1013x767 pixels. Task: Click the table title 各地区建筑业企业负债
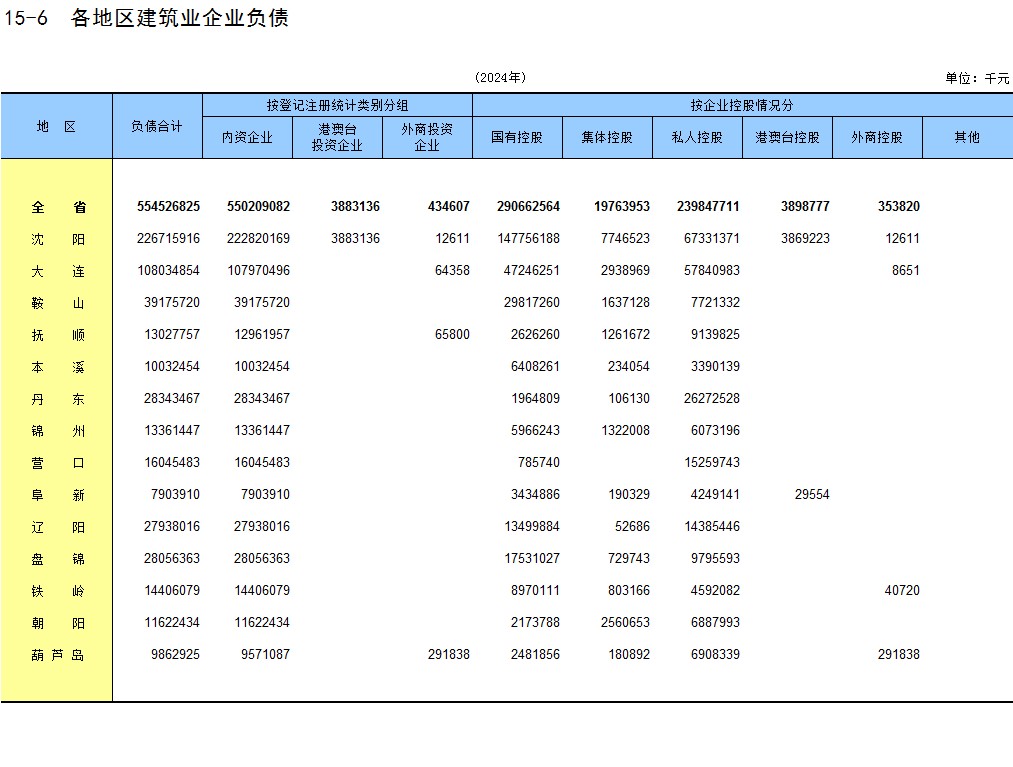pos(180,18)
